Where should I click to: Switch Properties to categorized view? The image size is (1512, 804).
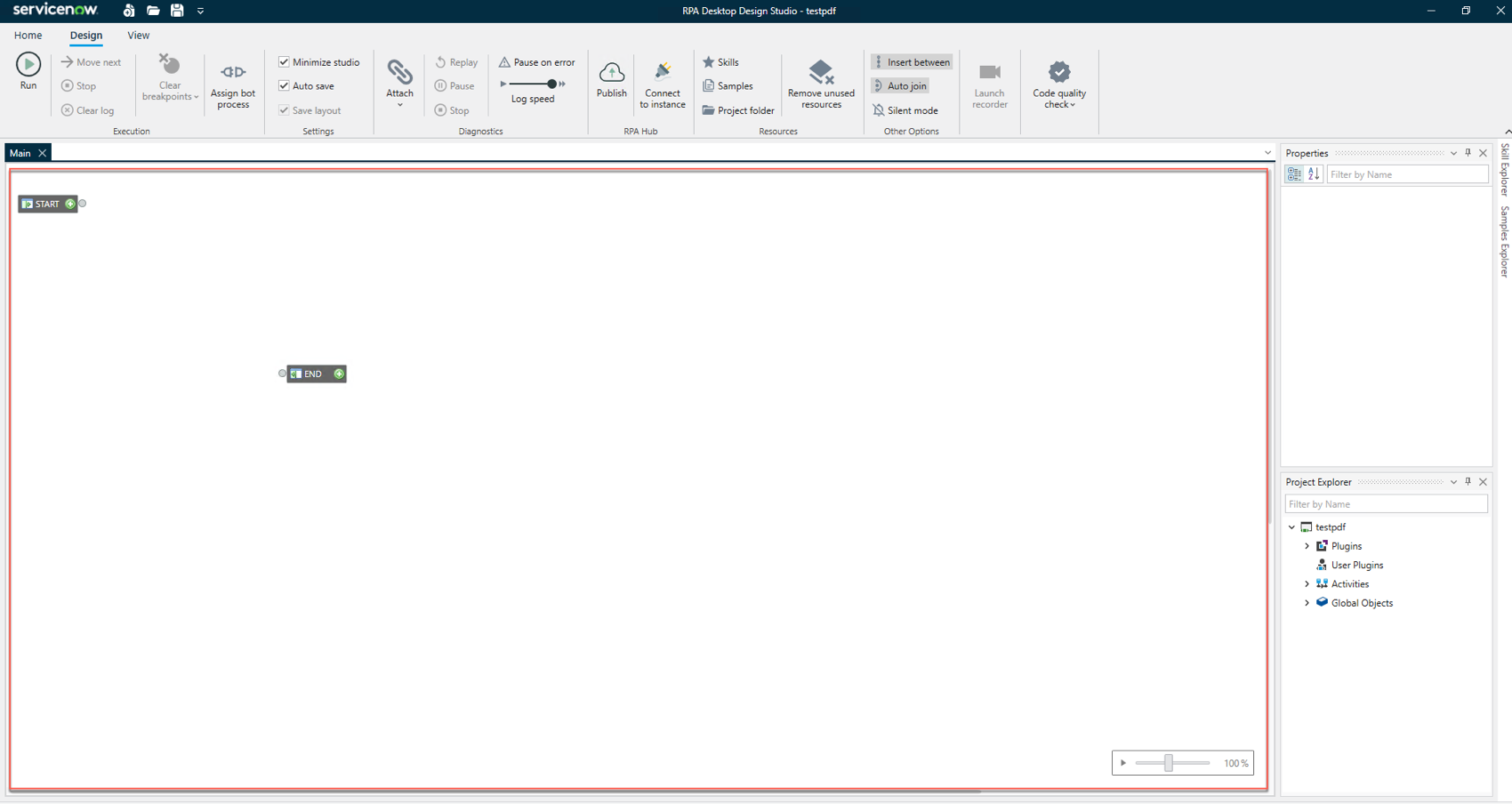click(x=1294, y=174)
